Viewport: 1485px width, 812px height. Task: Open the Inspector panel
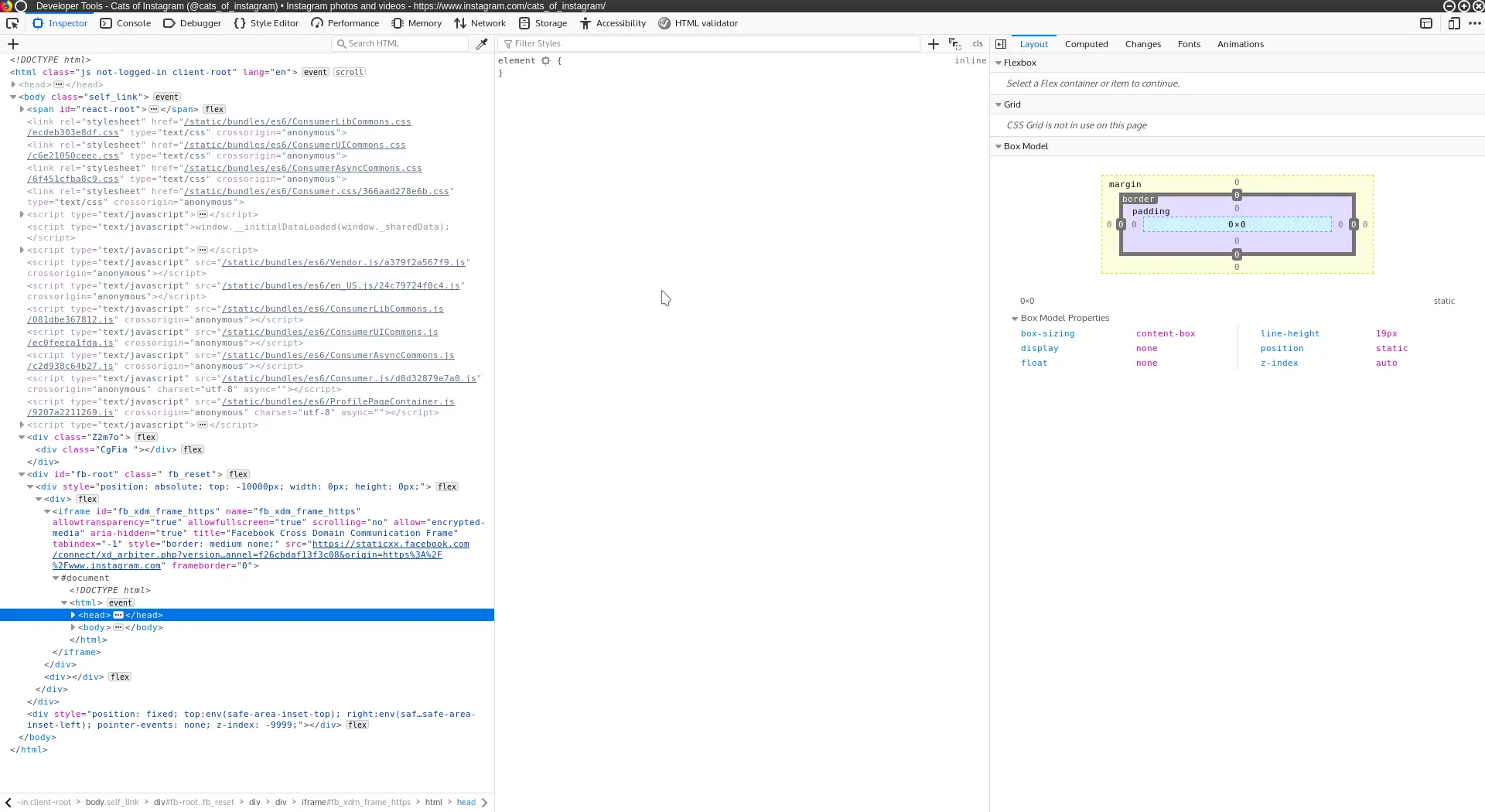pyautogui.click(x=60, y=23)
